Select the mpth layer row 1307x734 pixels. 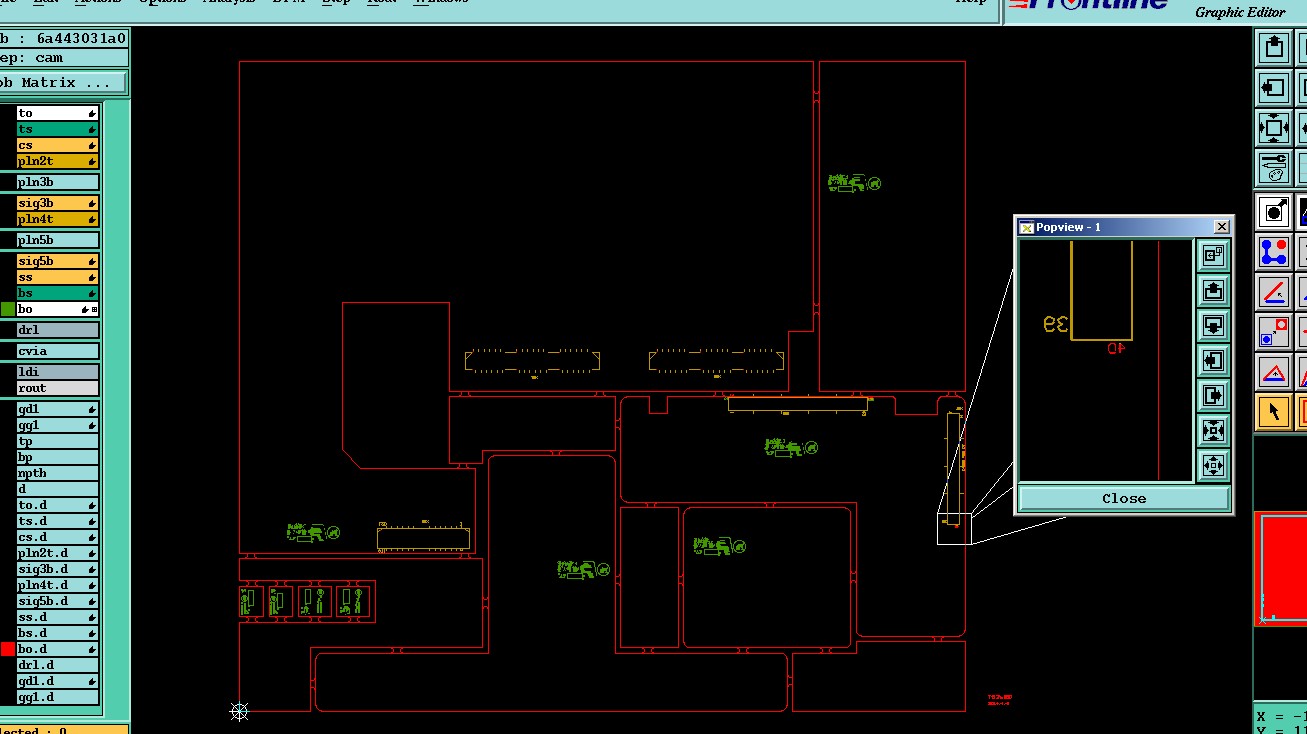tap(58, 473)
